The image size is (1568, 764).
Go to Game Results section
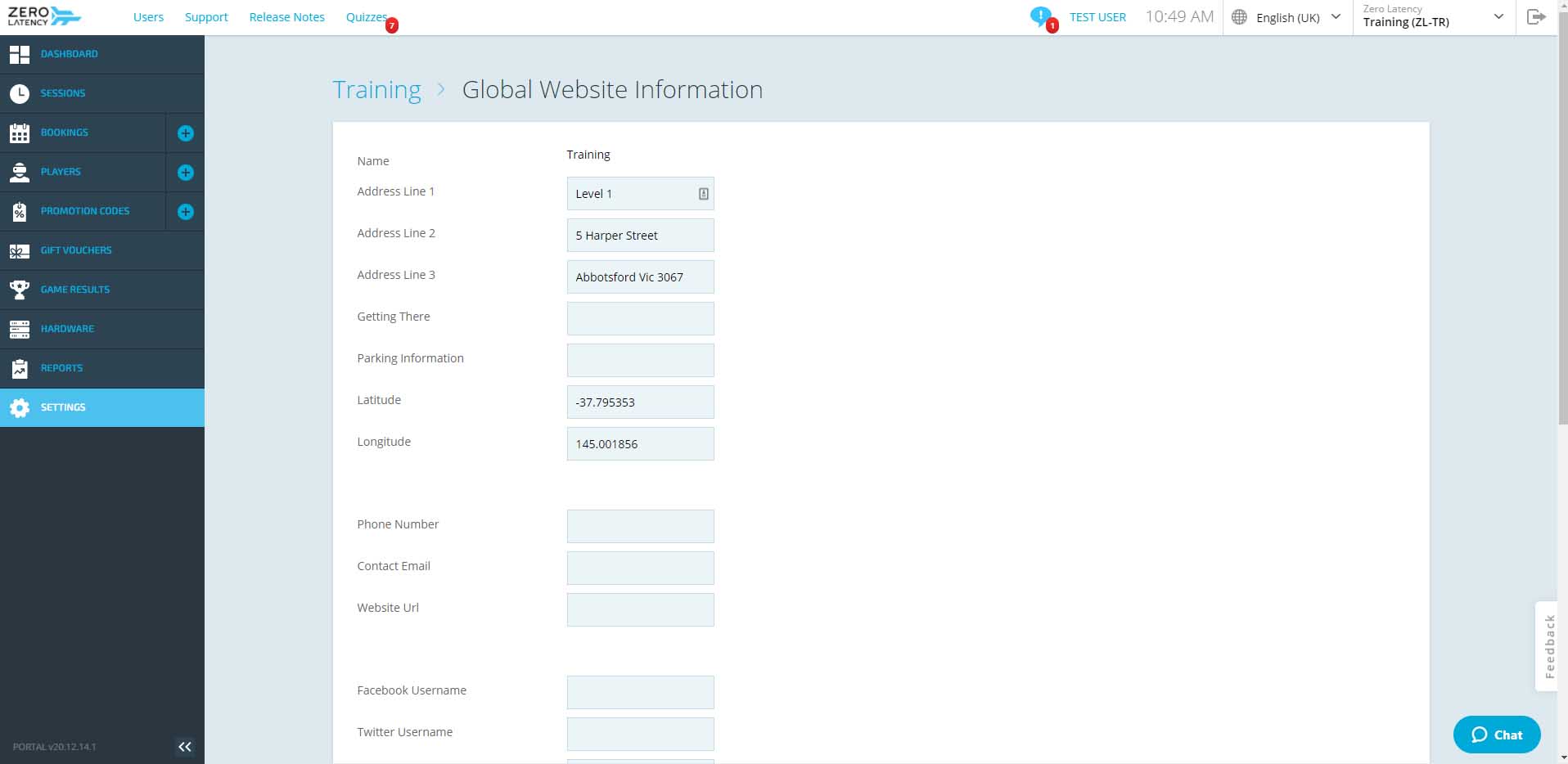tap(75, 290)
